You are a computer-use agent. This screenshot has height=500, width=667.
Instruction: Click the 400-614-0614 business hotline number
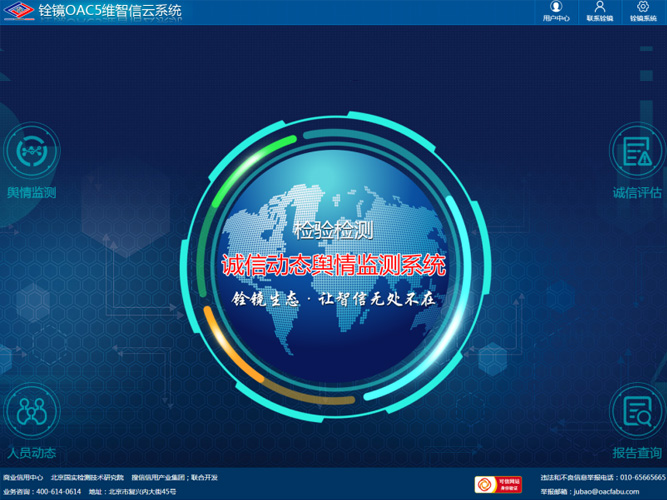pyautogui.click(x=58, y=492)
